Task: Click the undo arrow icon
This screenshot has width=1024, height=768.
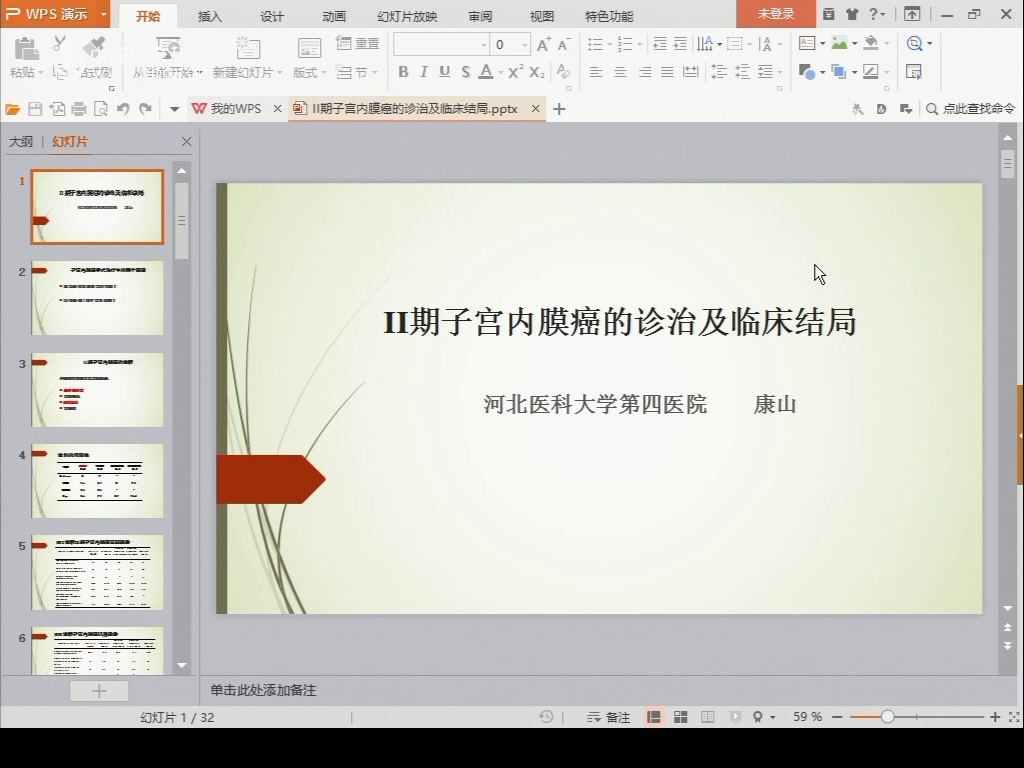Action: tap(123, 109)
